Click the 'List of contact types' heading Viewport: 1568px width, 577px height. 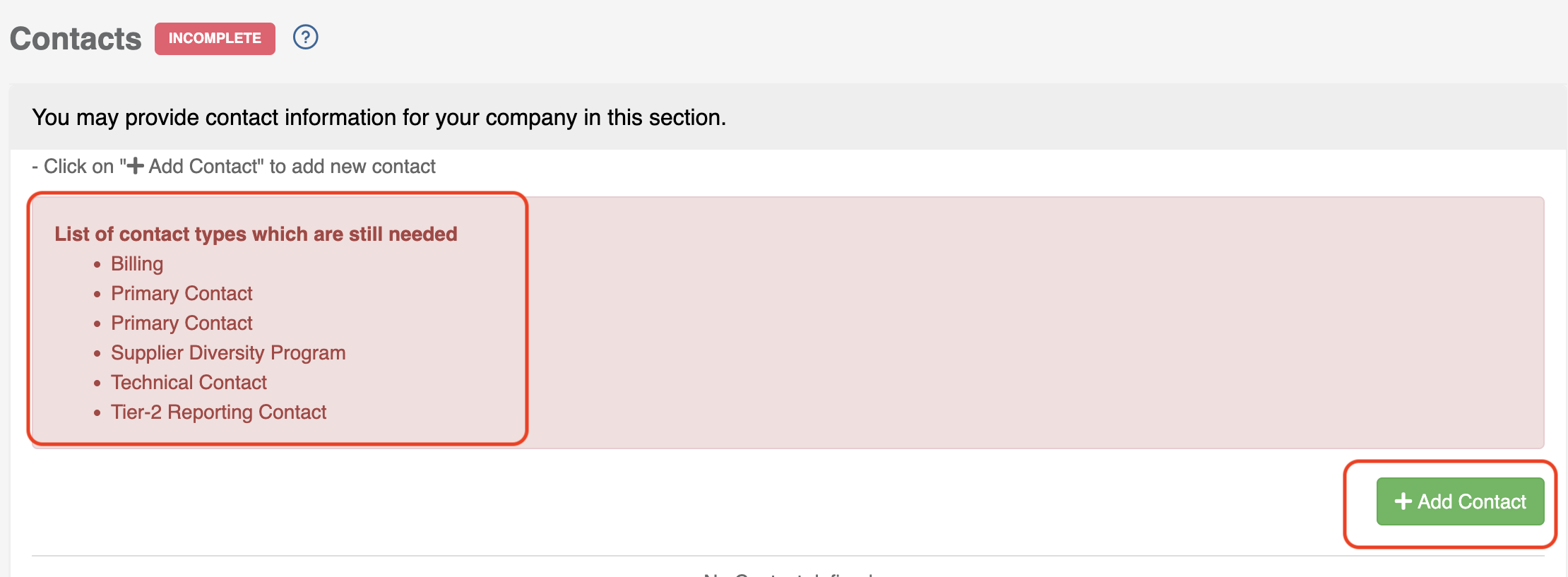tap(256, 234)
